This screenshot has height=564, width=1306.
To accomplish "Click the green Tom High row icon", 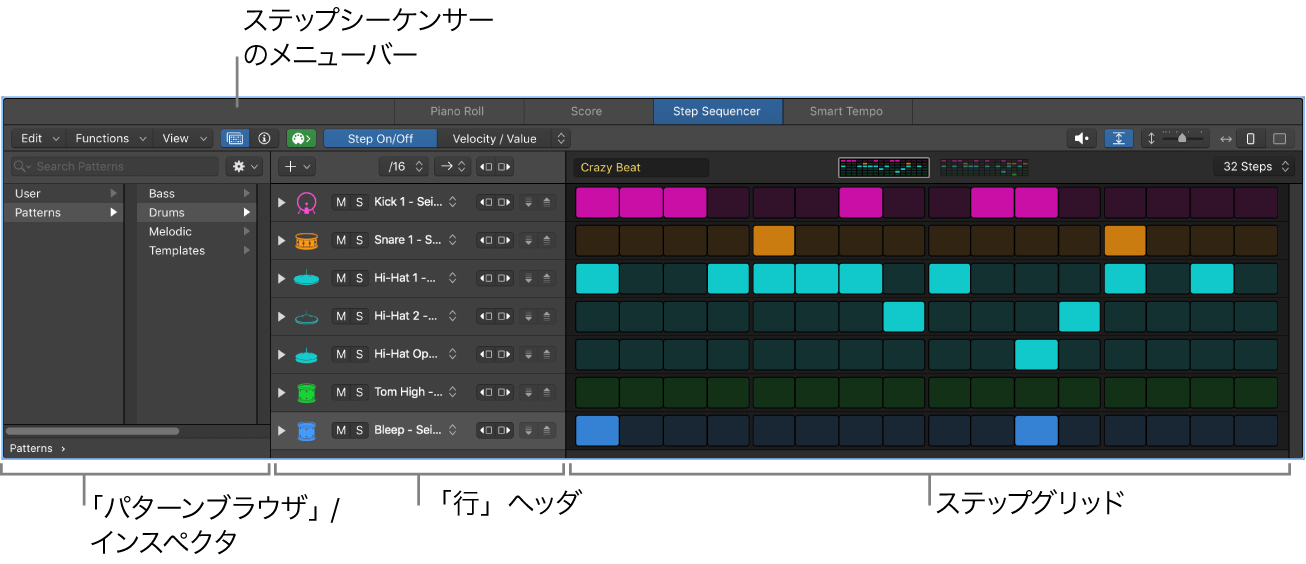I will [x=306, y=393].
